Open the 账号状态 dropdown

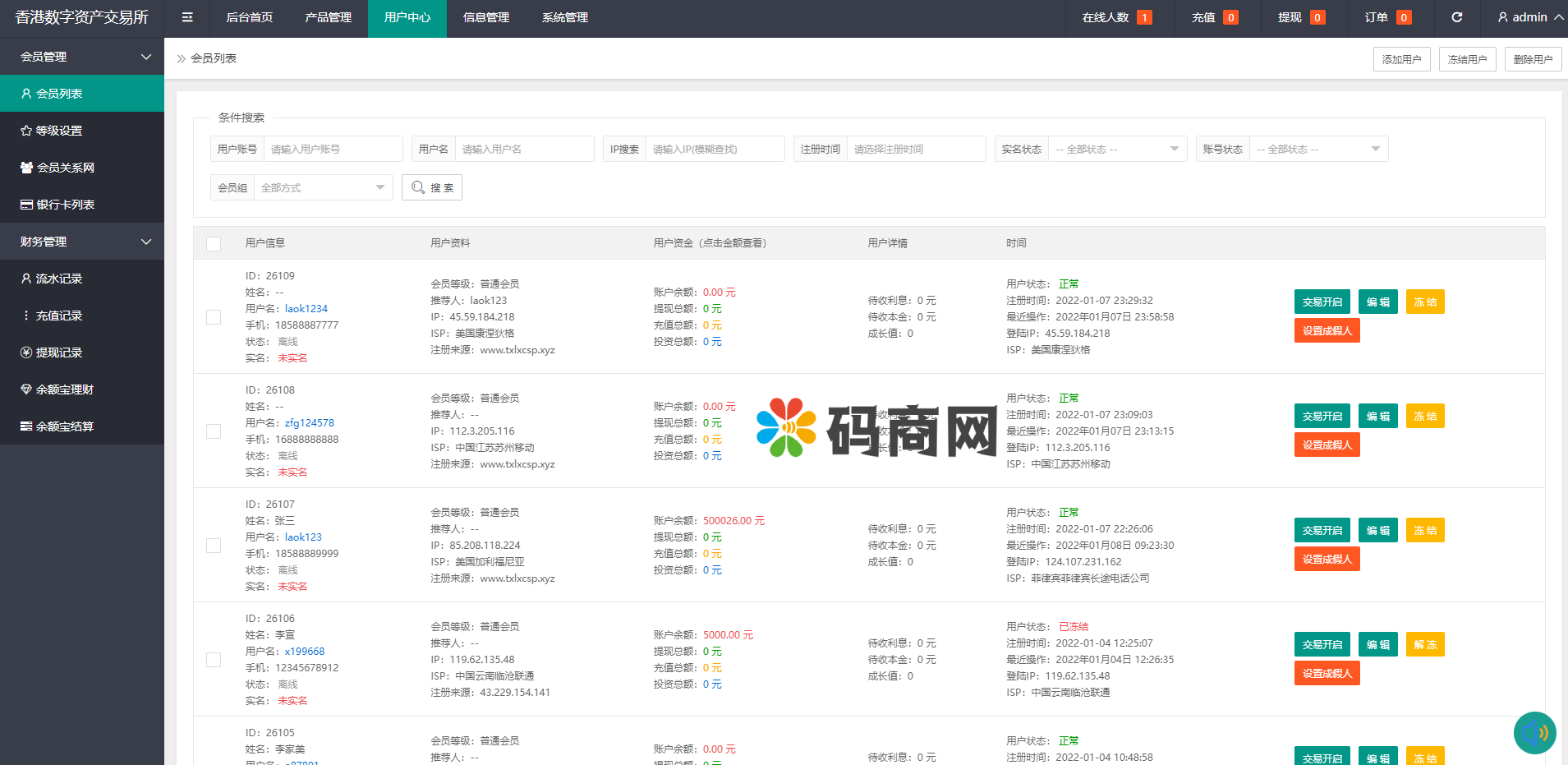tap(1317, 149)
